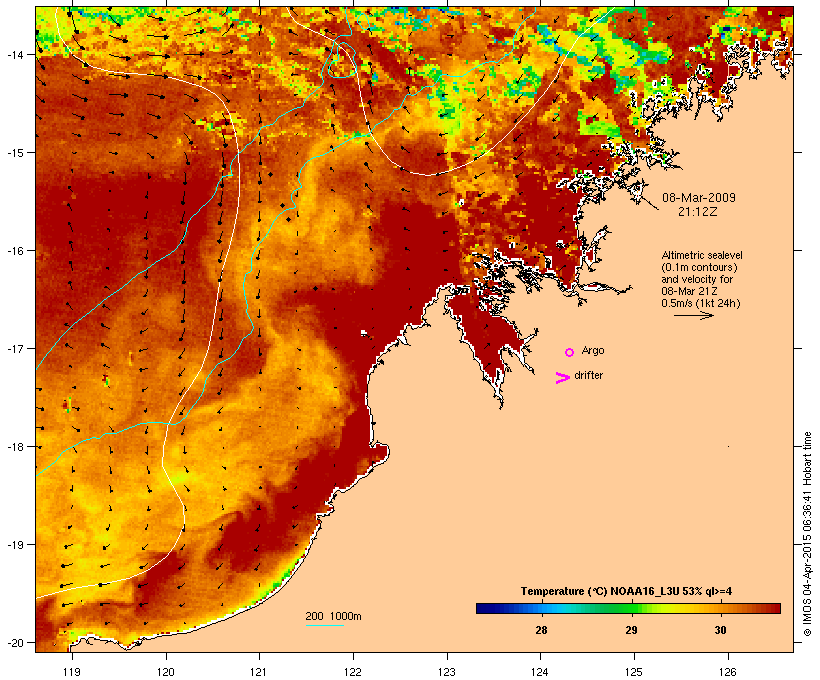Click the '0.5m/s (1kt 24h)' scale text
Image resolution: width=820 pixels, height=680 pixels.
pos(701,303)
